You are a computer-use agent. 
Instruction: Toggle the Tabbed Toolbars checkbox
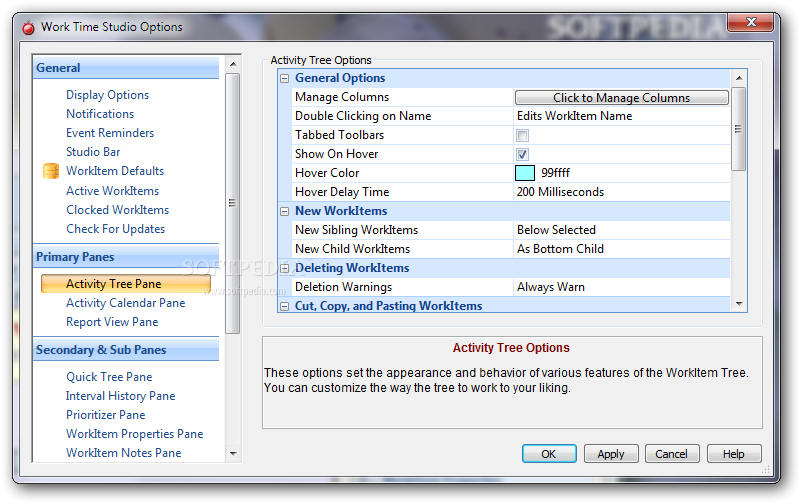point(522,135)
